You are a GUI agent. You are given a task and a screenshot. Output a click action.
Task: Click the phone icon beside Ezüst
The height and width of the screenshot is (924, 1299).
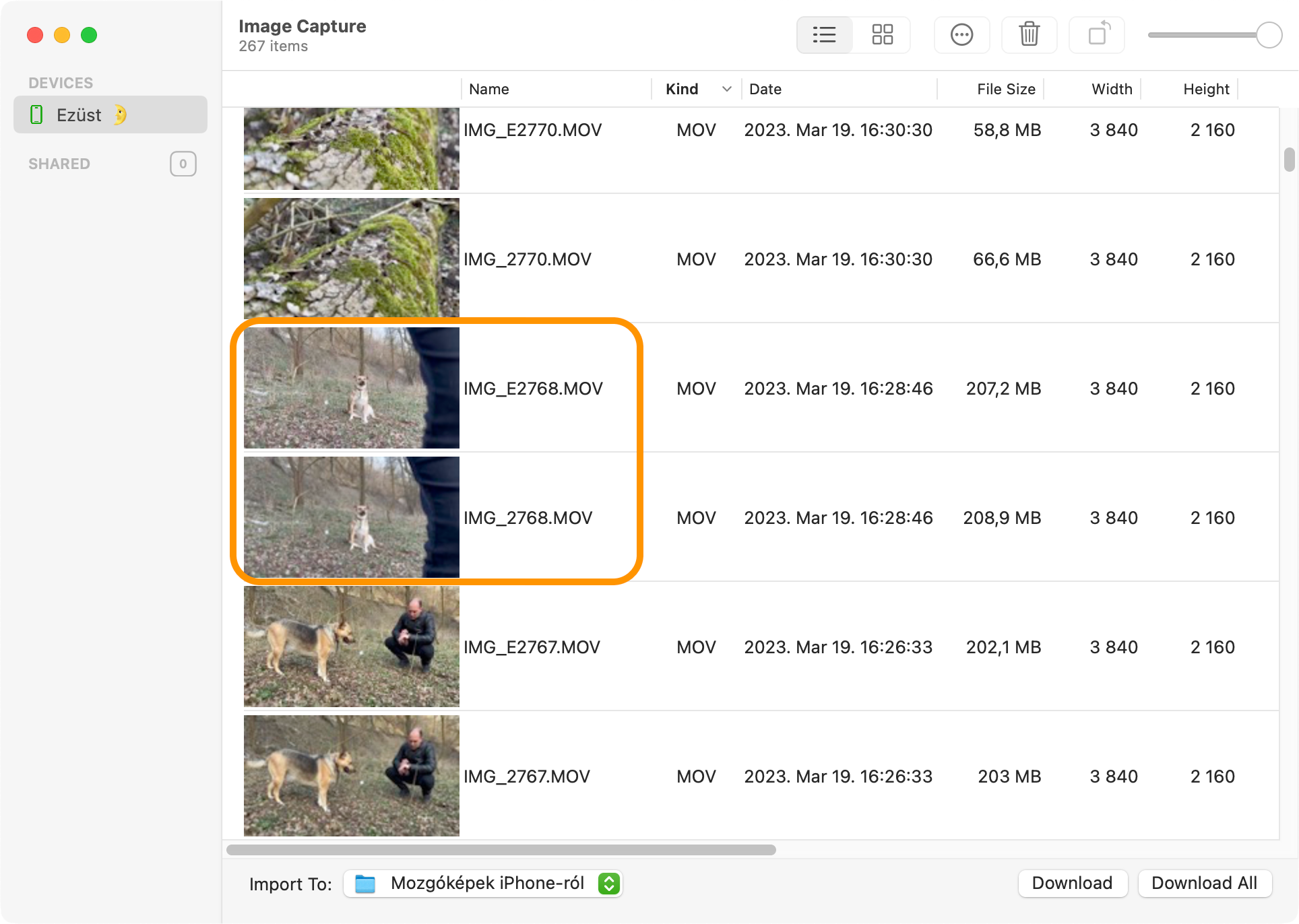[37, 114]
